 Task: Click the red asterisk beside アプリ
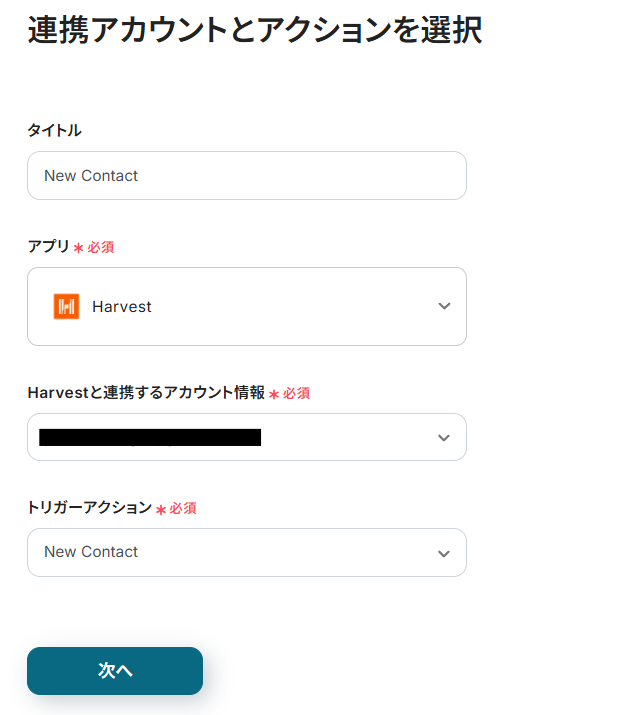[78, 248]
